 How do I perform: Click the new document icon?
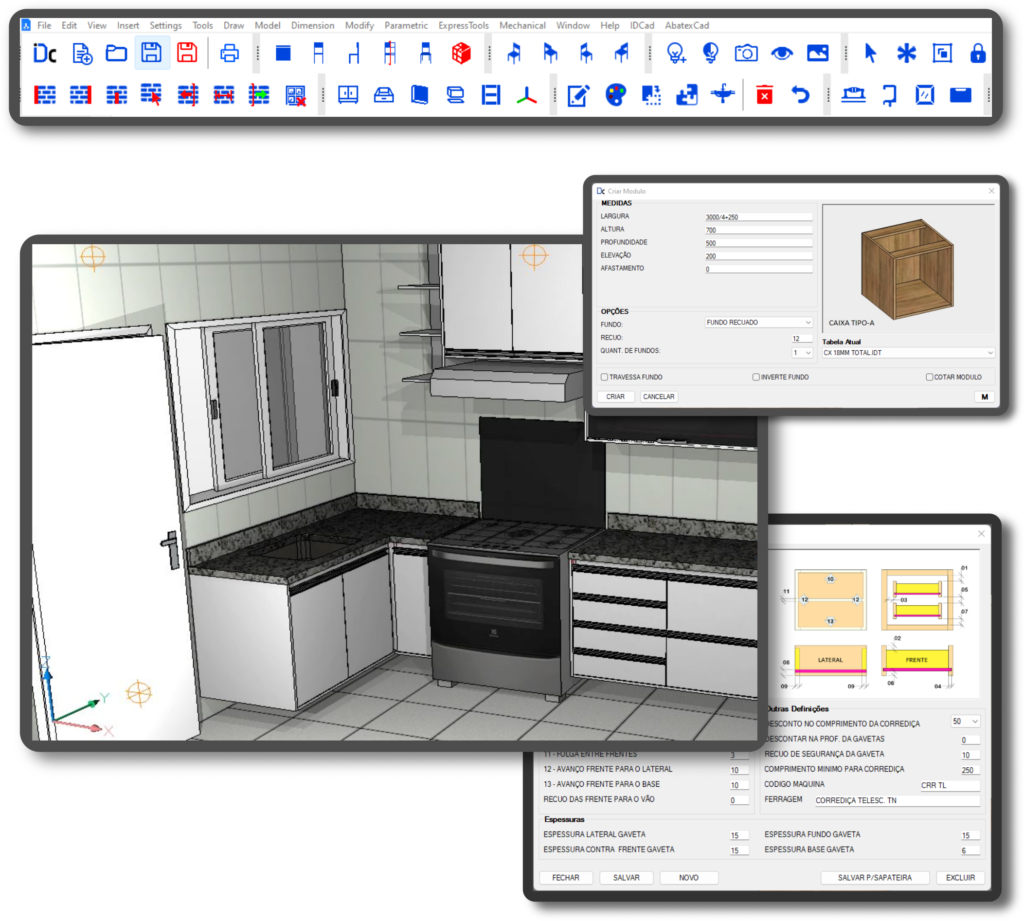[82, 53]
